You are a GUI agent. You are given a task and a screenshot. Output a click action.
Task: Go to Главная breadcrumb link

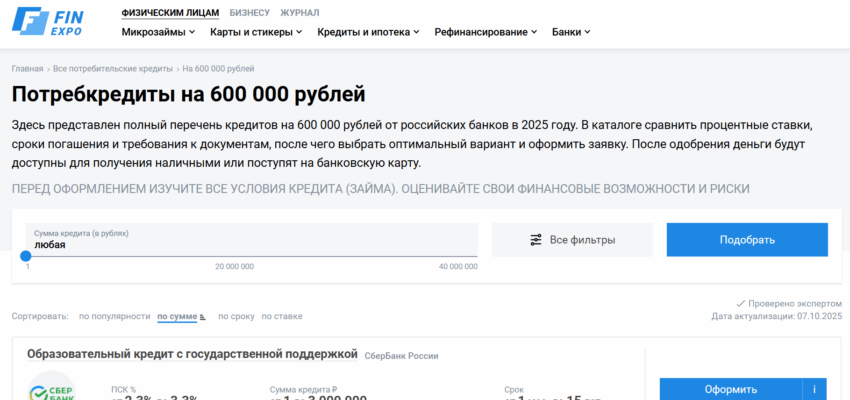(x=27, y=69)
